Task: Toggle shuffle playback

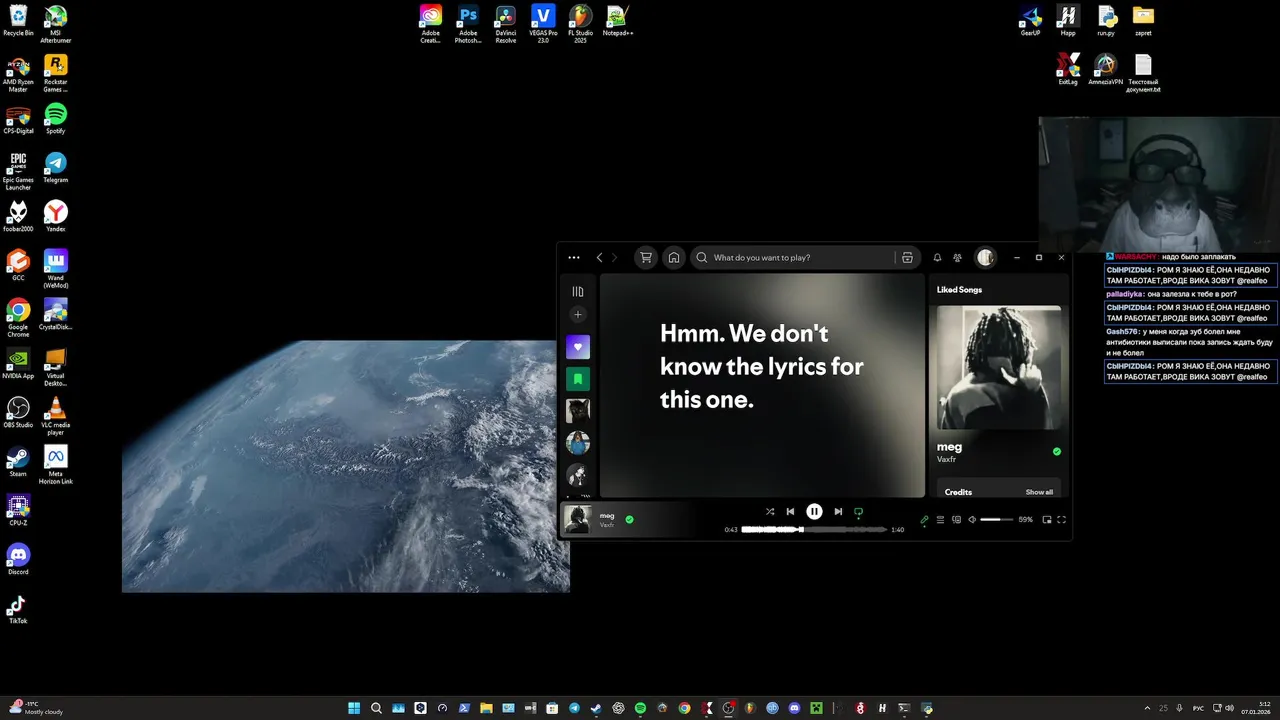Action: 770,512
